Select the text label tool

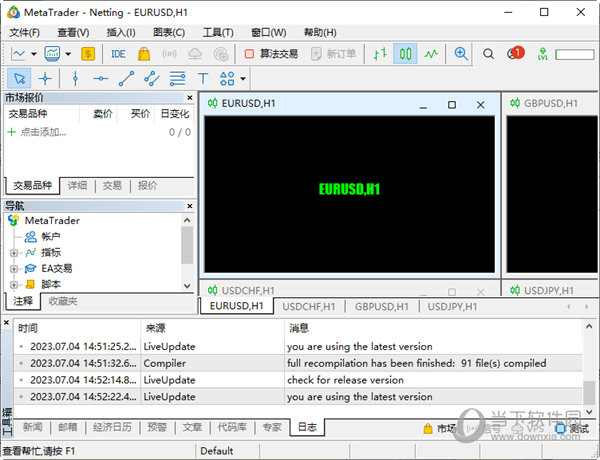click(x=203, y=77)
